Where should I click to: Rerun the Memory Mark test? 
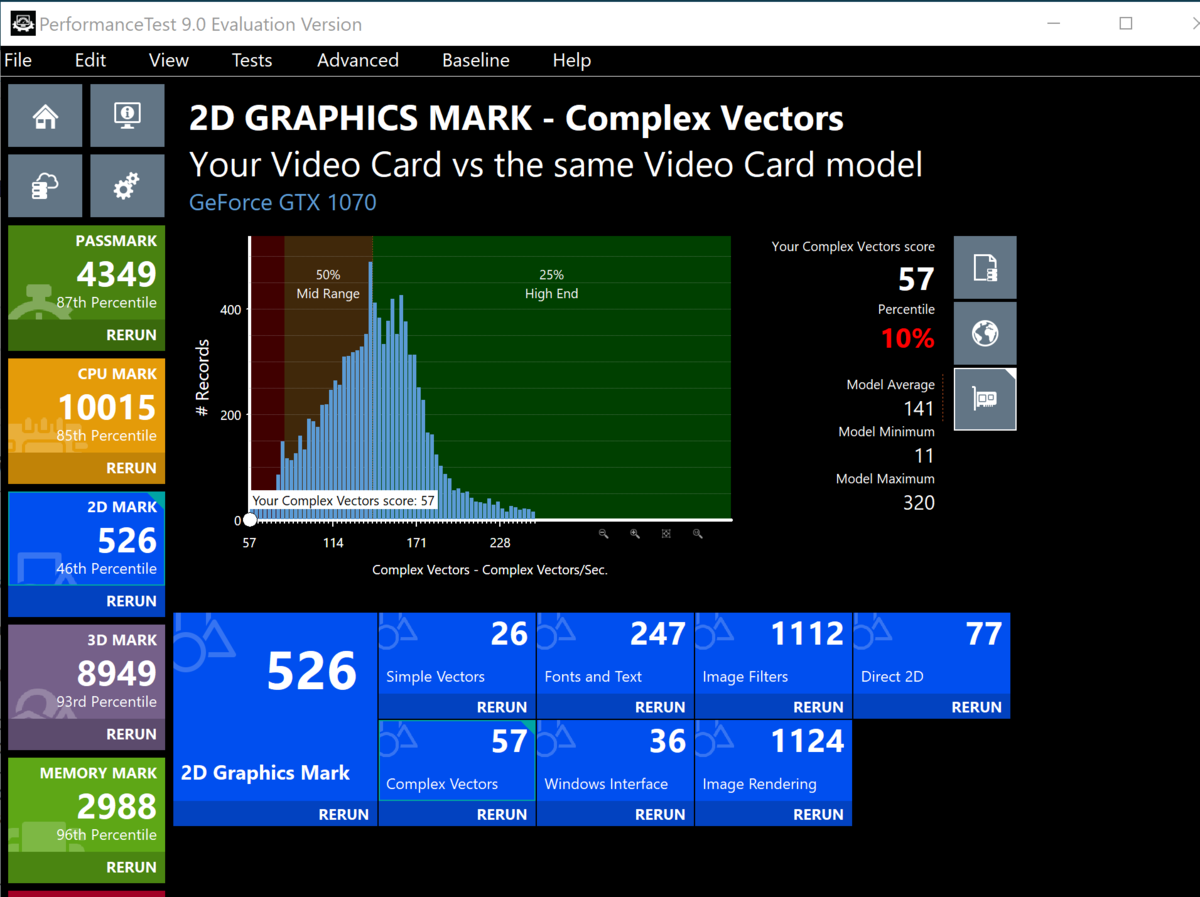pos(131,867)
